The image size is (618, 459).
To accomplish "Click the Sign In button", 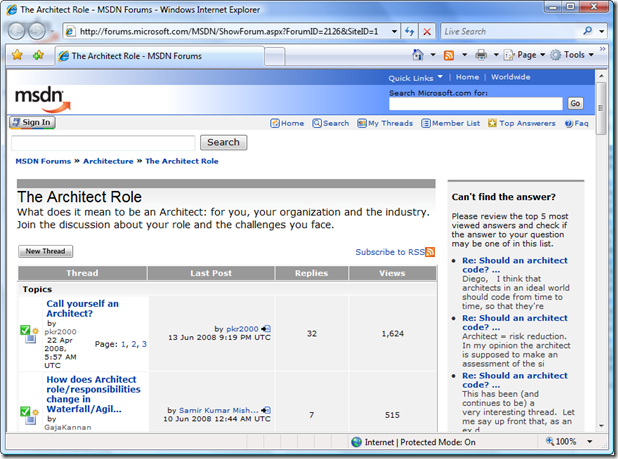I will point(32,123).
